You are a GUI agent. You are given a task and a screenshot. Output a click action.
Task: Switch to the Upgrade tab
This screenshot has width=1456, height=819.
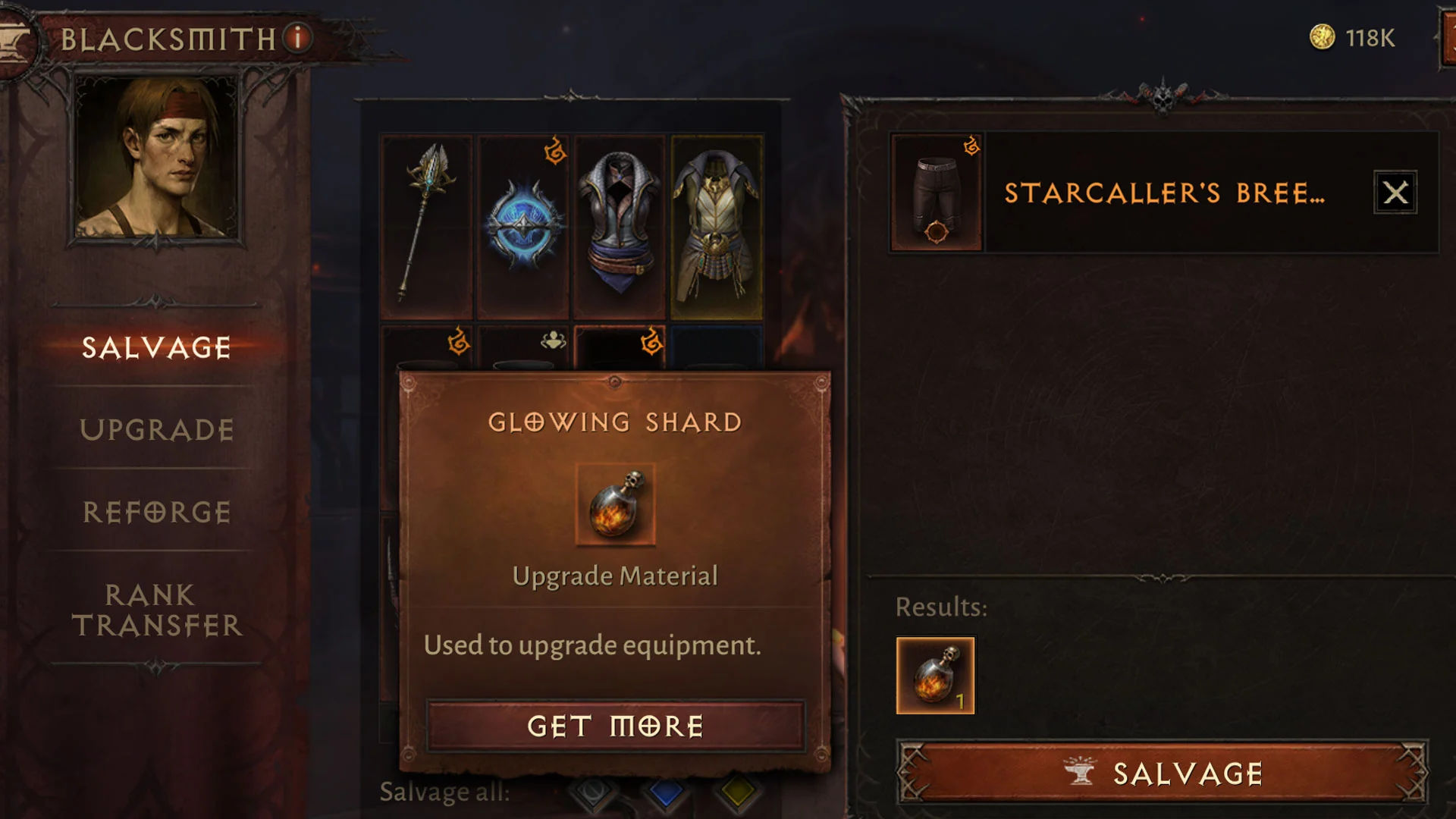(156, 430)
